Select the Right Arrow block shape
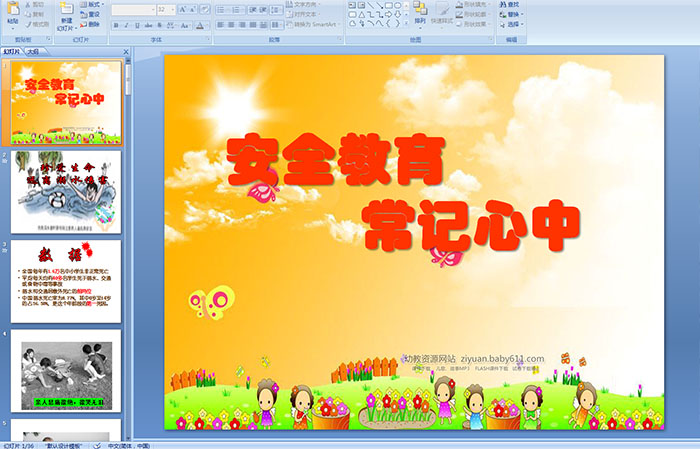Image resolution: width=700 pixels, height=449 pixels. tap(388, 14)
